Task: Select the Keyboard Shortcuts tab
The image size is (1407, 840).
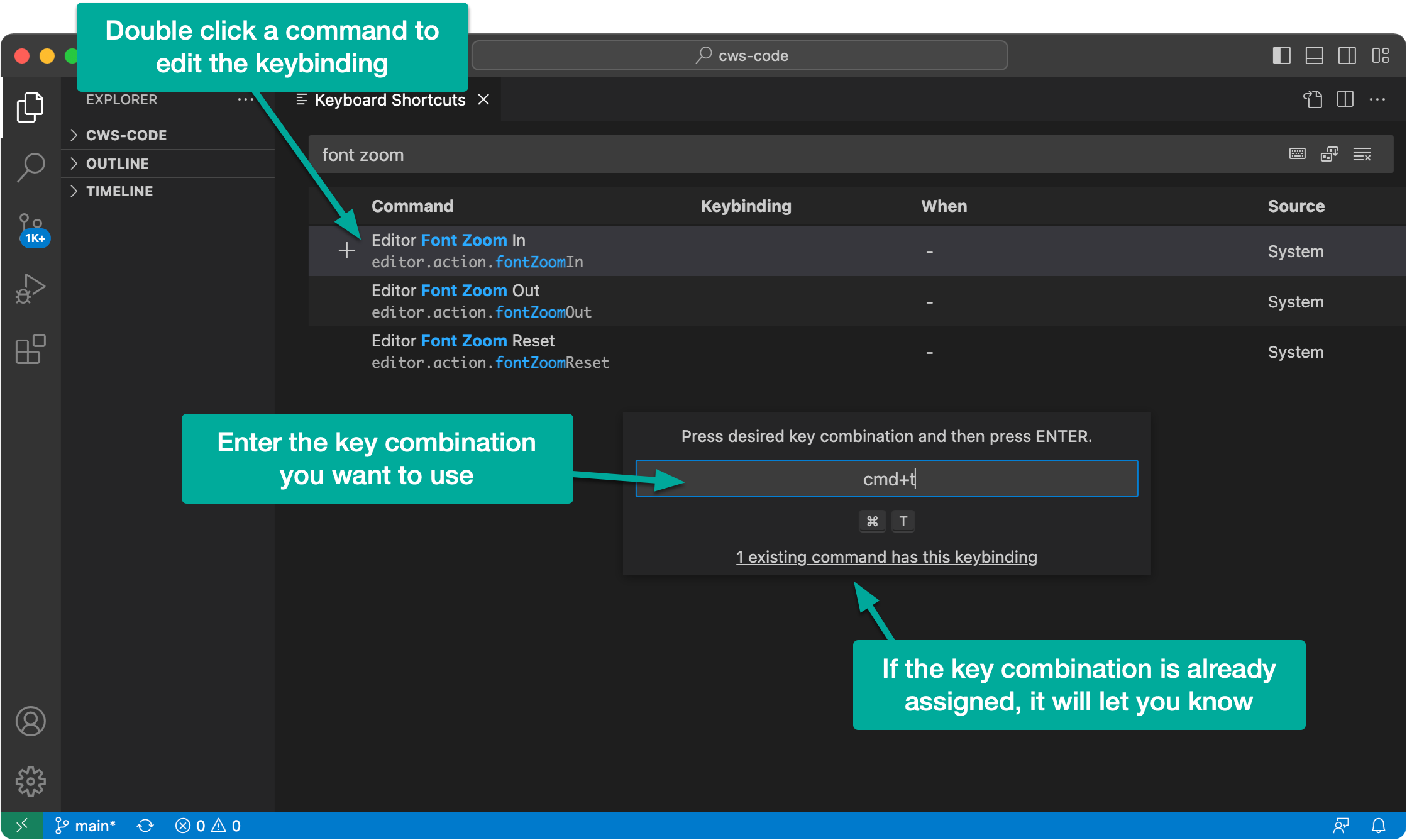Action: click(389, 100)
